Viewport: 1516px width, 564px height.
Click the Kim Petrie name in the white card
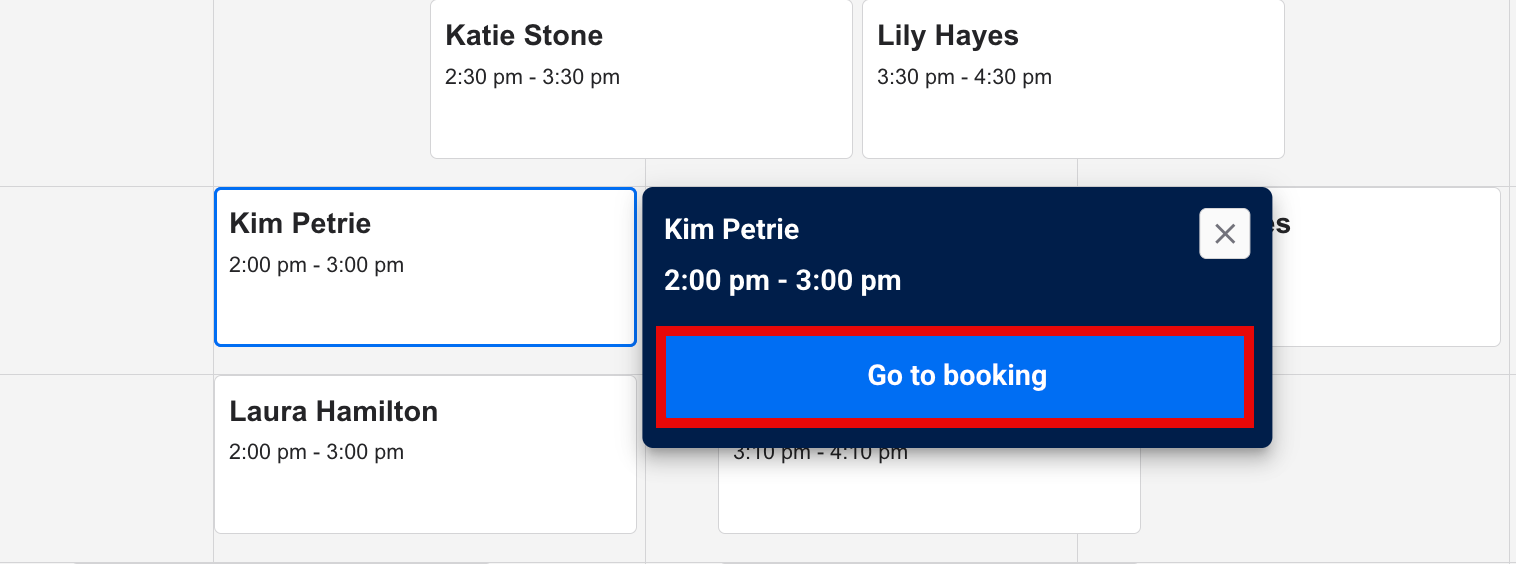300,223
